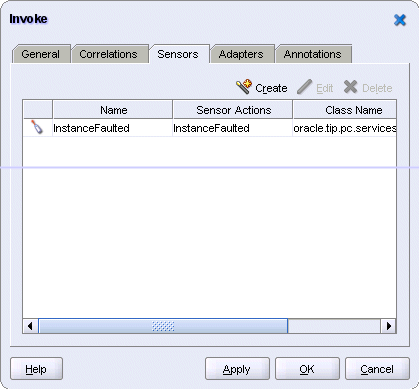The image size is (419, 389).
Task: Click the Edit pencil icon
Action: click(304, 87)
